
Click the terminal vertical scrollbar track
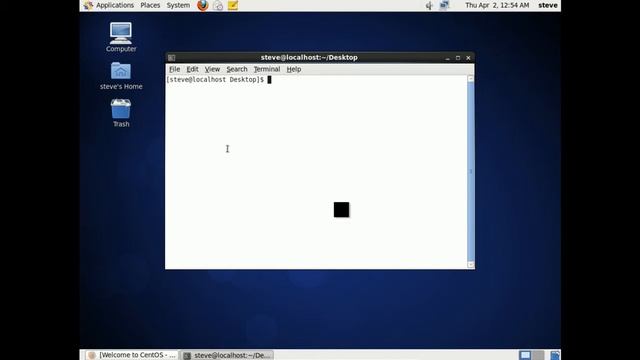coord(471,171)
